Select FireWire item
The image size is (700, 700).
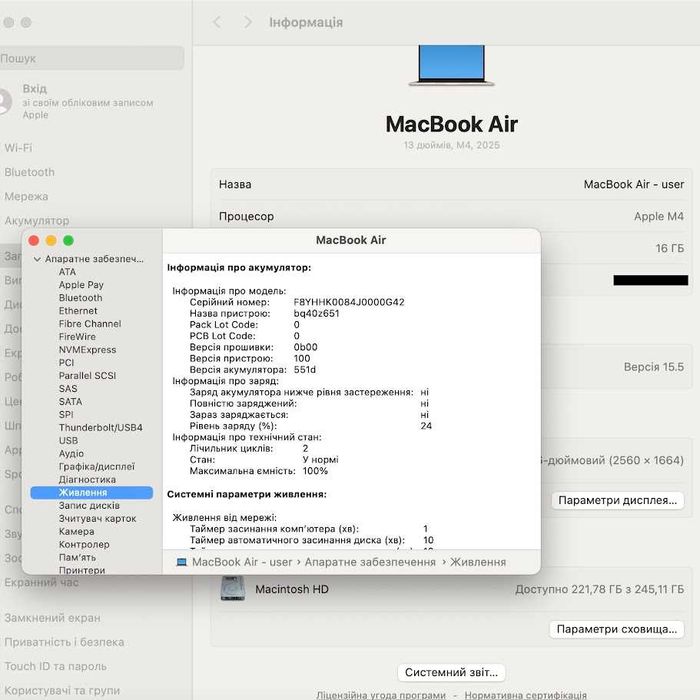[77, 337]
